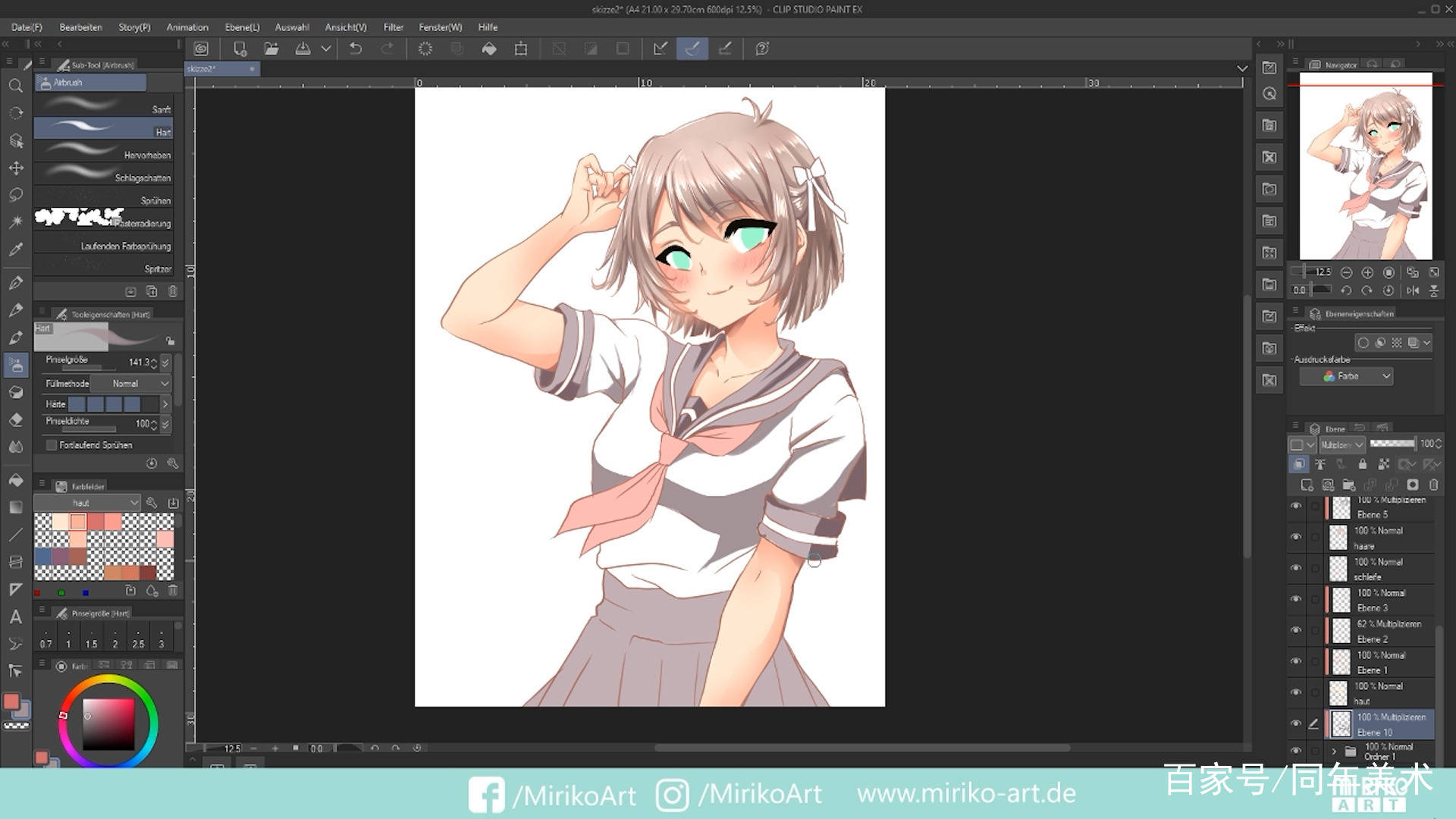Image resolution: width=1456 pixels, height=819 pixels.
Task: Open save options dropdown arrow
Action: [326, 49]
